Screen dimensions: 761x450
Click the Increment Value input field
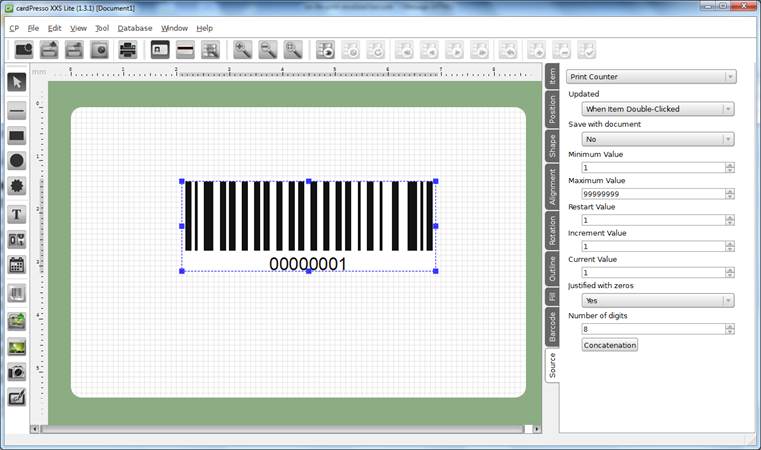pos(653,246)
